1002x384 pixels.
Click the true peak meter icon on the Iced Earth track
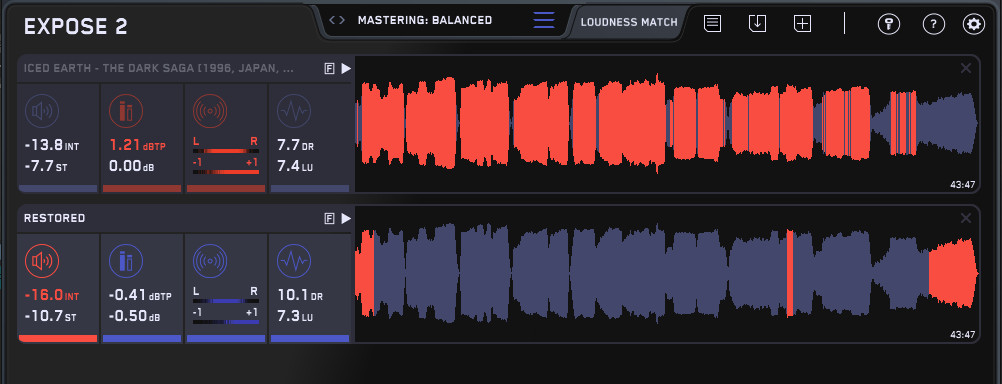126,111
